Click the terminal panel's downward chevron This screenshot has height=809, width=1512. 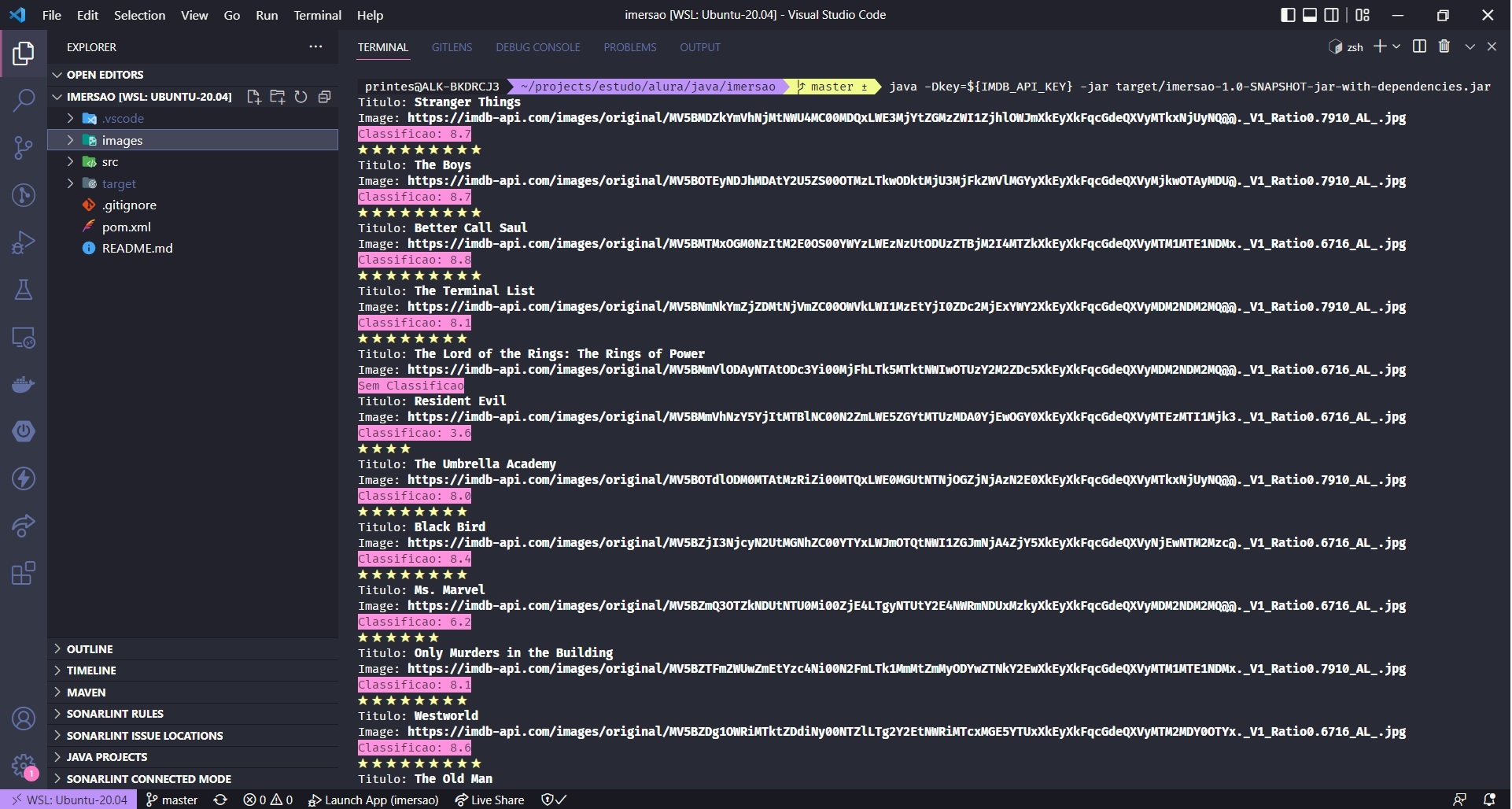1470,46
